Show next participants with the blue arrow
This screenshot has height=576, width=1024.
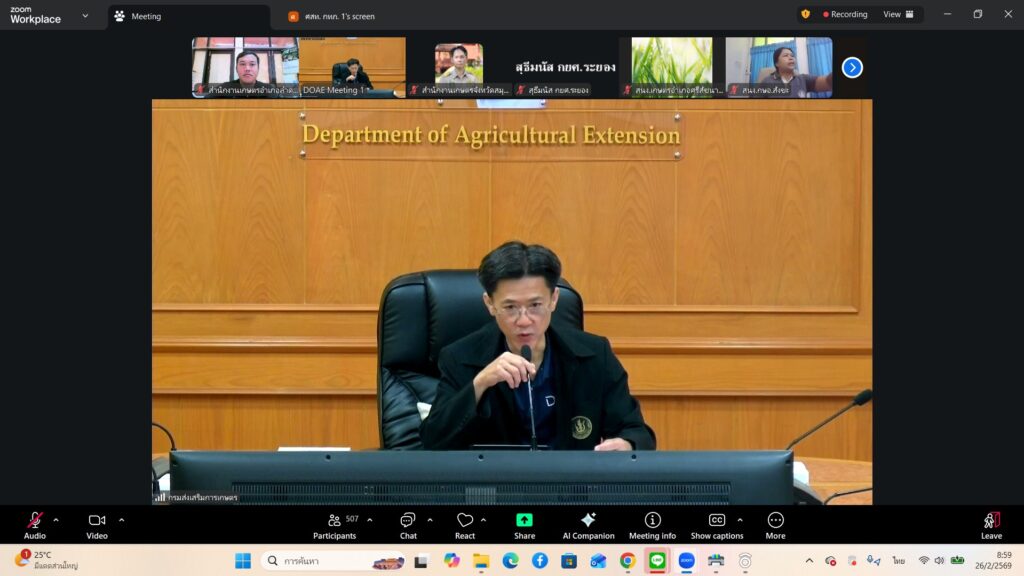pos(852,67)
